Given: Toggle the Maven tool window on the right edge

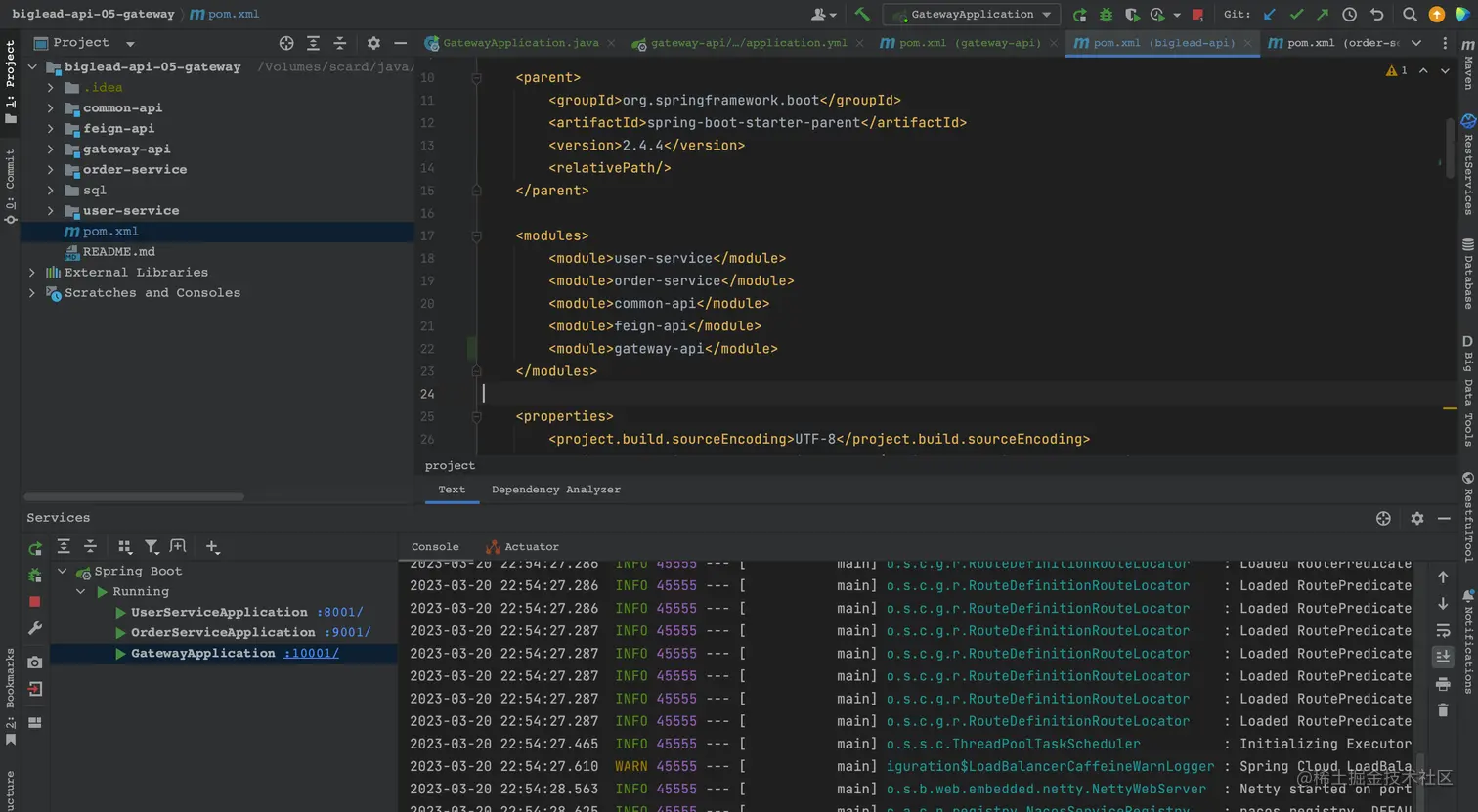Looking at the screenshot, I should click(x=1468, y=66).
